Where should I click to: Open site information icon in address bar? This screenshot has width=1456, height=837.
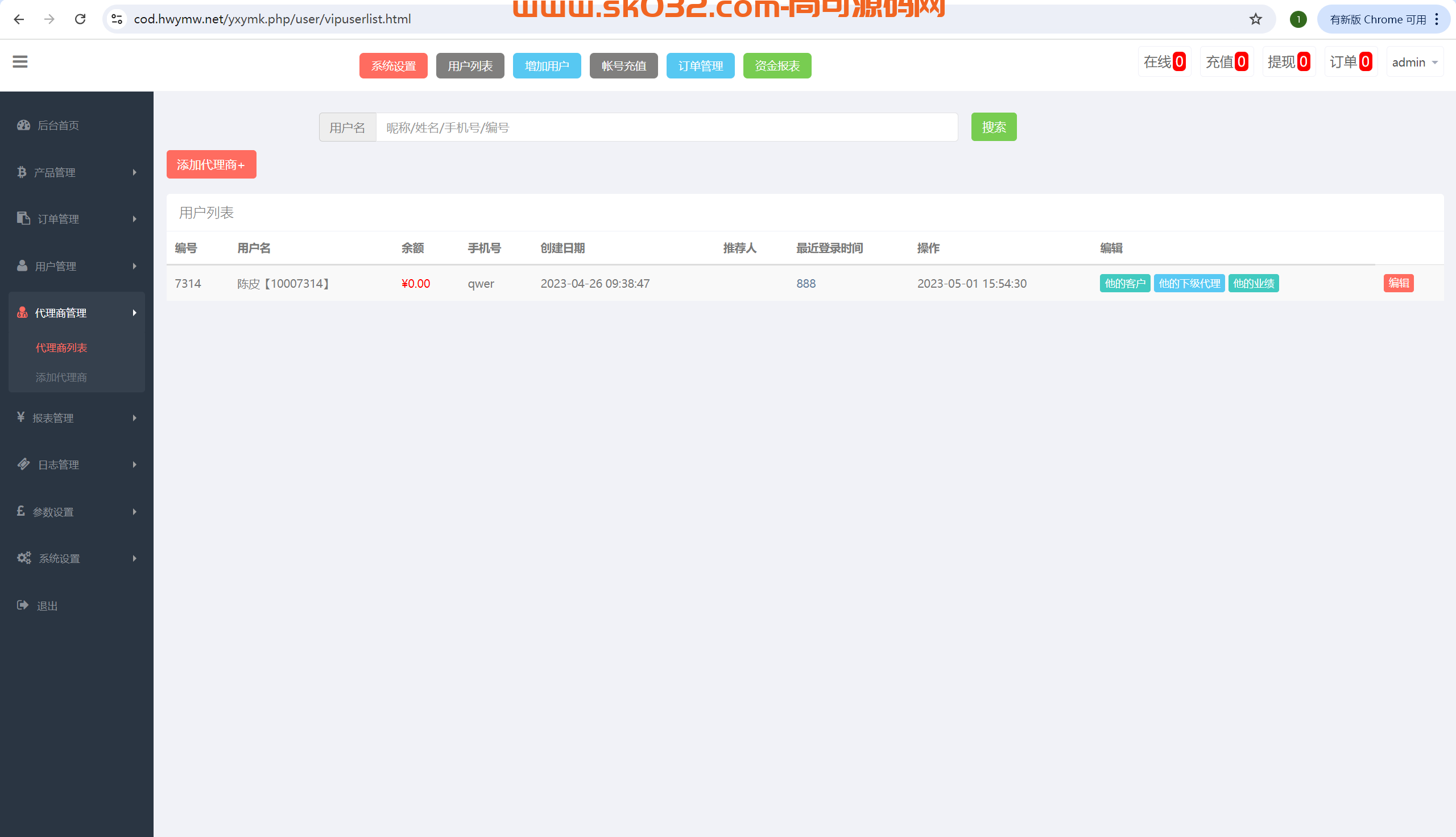[x=117, y=19]
